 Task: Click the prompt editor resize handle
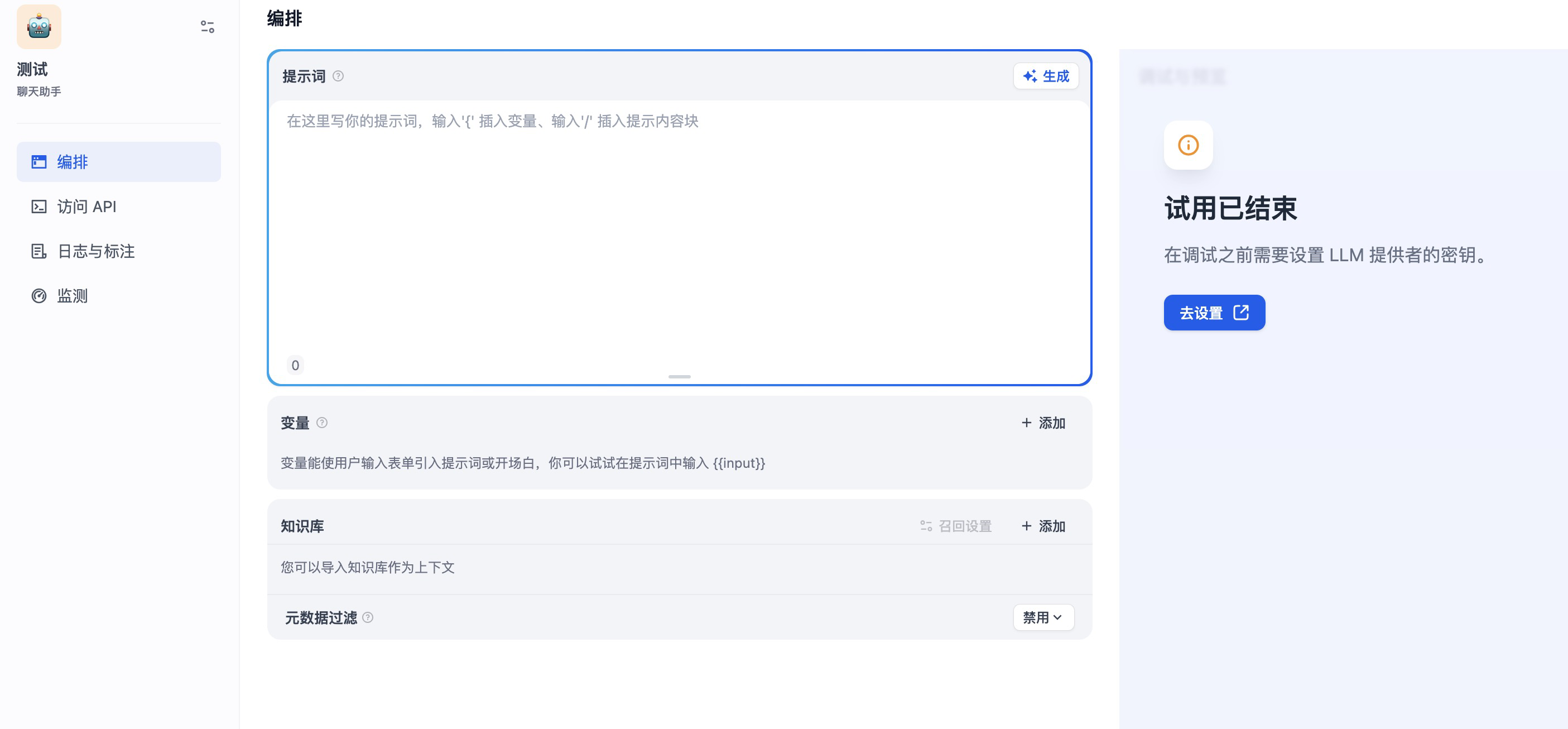click(679, 377)
